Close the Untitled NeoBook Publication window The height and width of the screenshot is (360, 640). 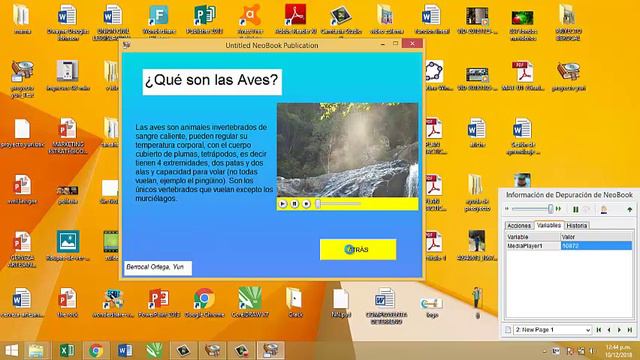(412, 44)
